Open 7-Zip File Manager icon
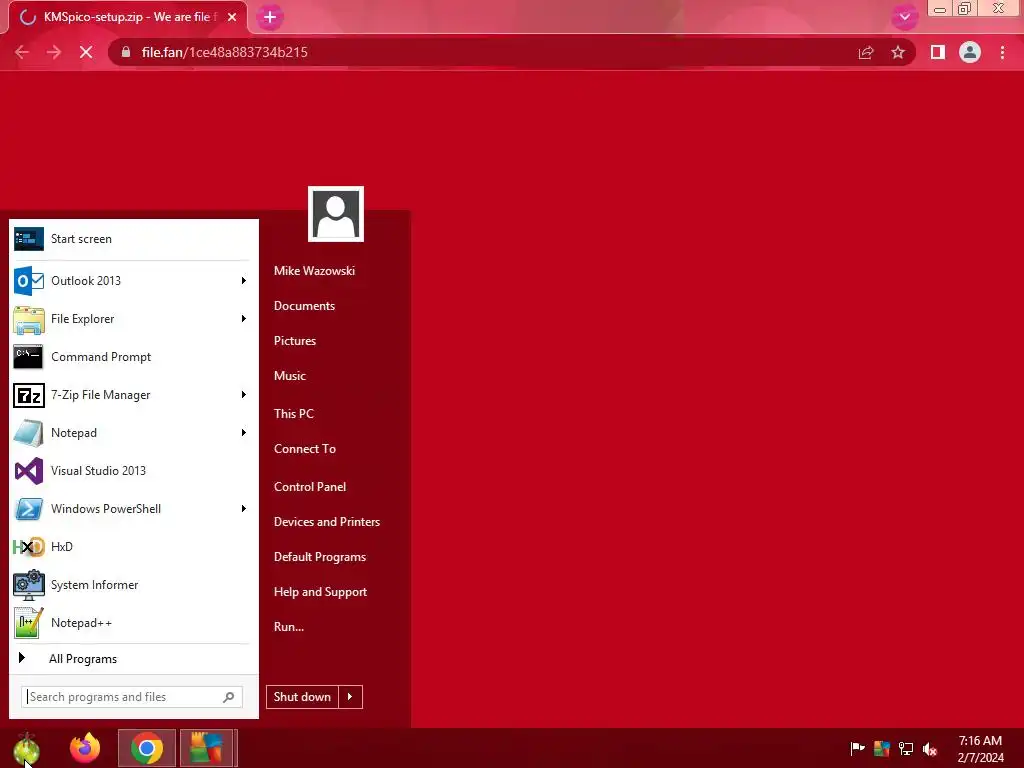The height and width of the screenshot is (768, 1024). [x=29, y=395]
